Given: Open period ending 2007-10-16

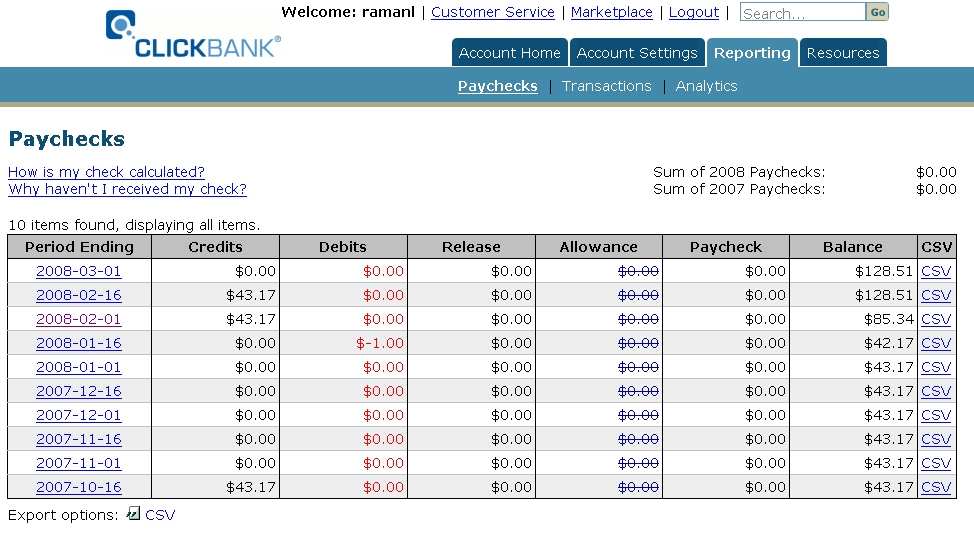Looking at the screenshot, I should pyautogui.click(x=79, y=488).
